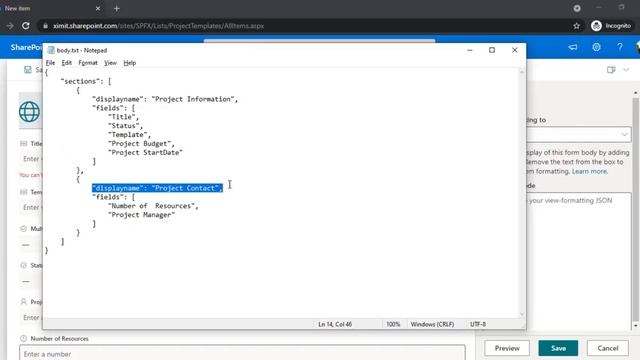This screenshot has width=640, height=360.
Task: Expand the Apply formatting to dropdown
Action: click(624, 134)
